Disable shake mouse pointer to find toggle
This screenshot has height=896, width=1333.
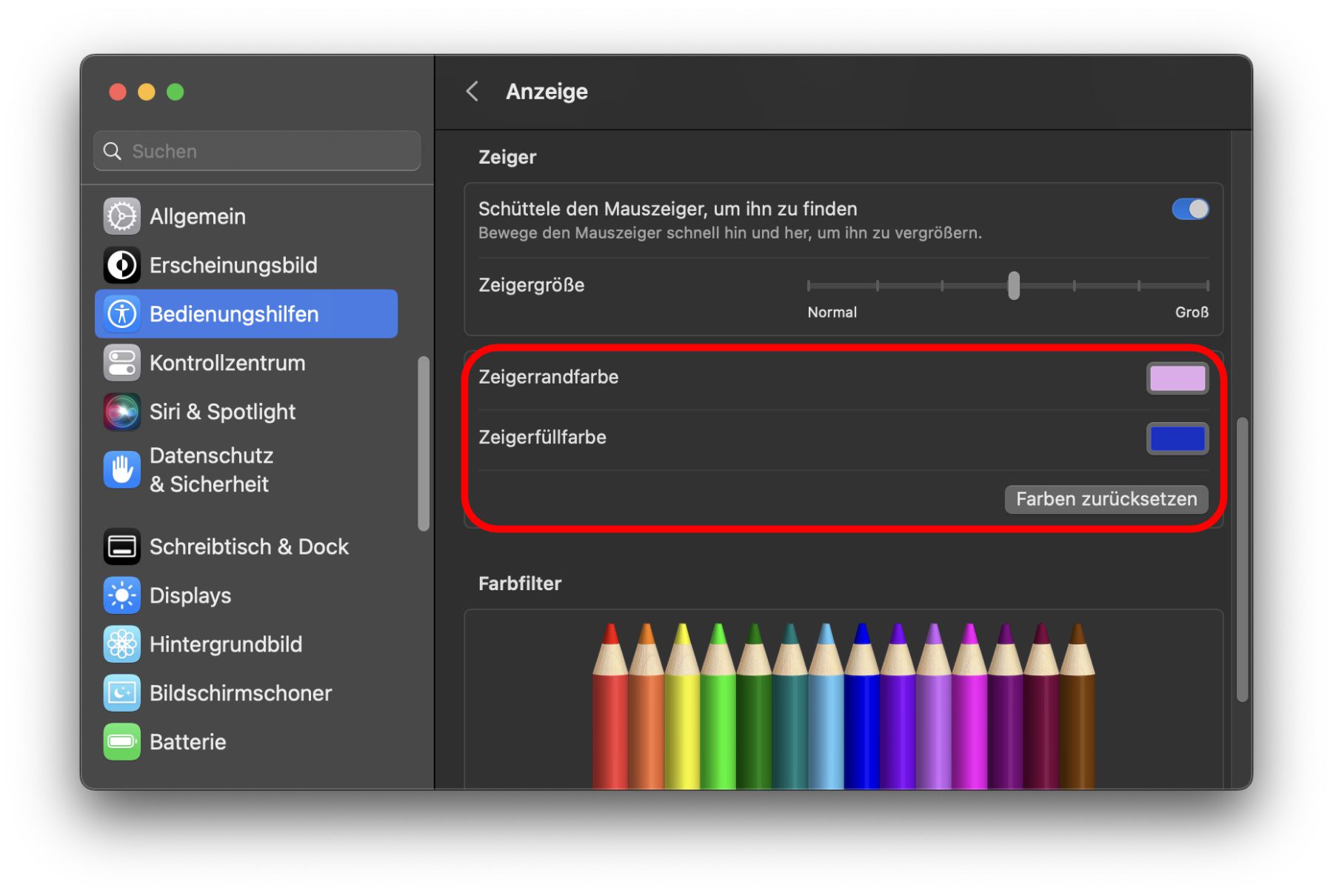coord(1190,210)
